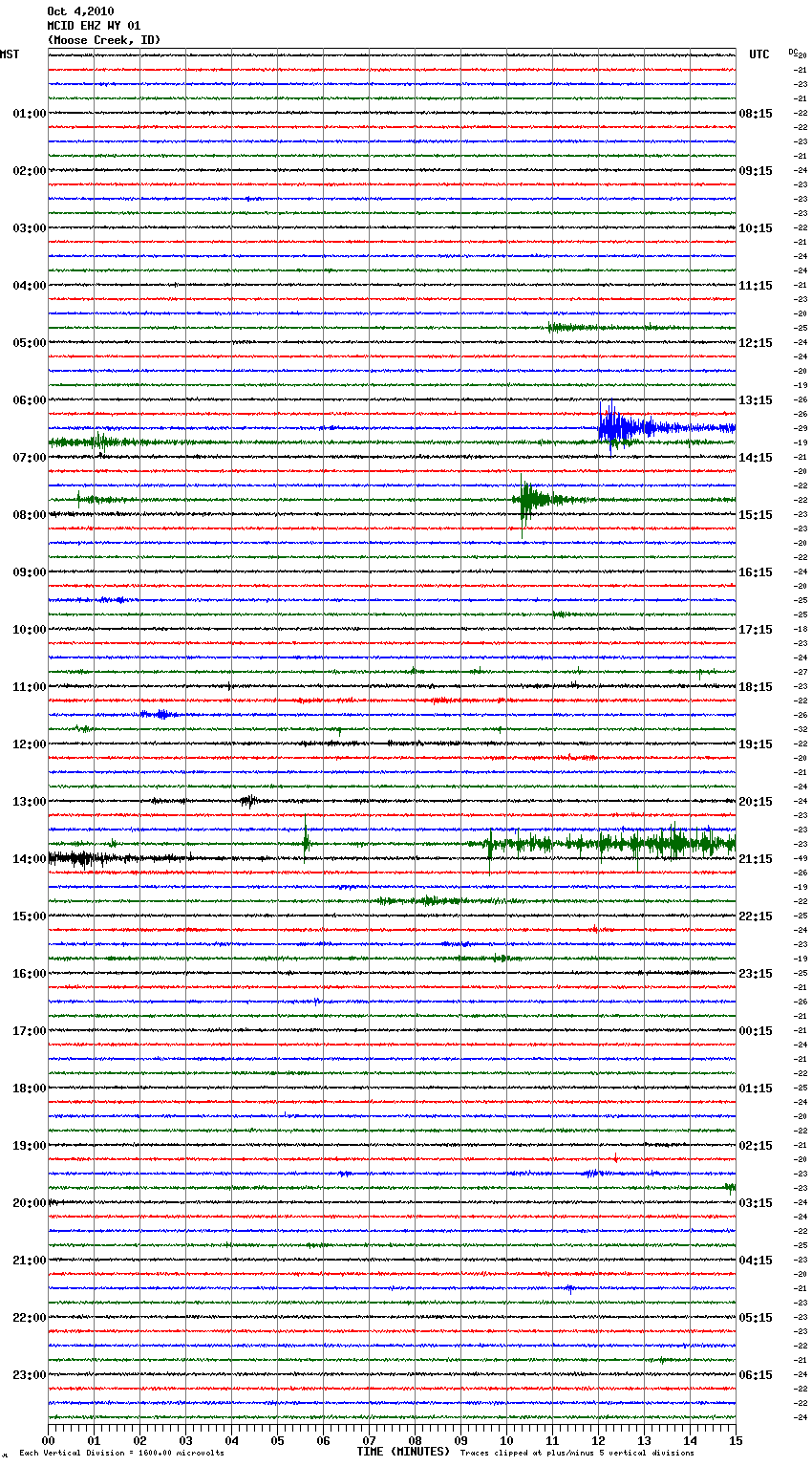Select the '06:00' MST row label
This screenshot has height=1466, width=812.
click(30, 400)
